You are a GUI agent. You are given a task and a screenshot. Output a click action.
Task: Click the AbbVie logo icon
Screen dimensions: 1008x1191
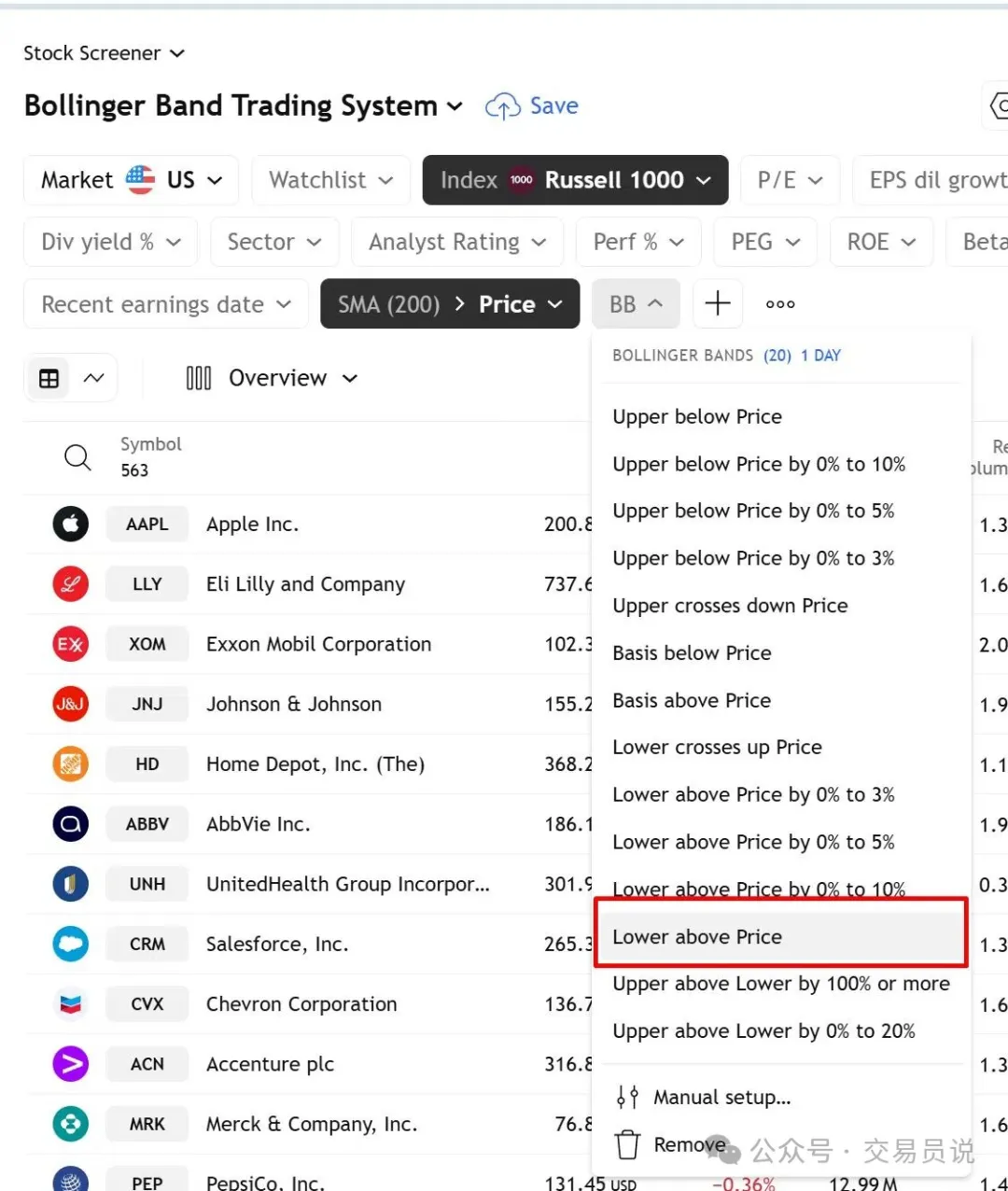(71, 824)
